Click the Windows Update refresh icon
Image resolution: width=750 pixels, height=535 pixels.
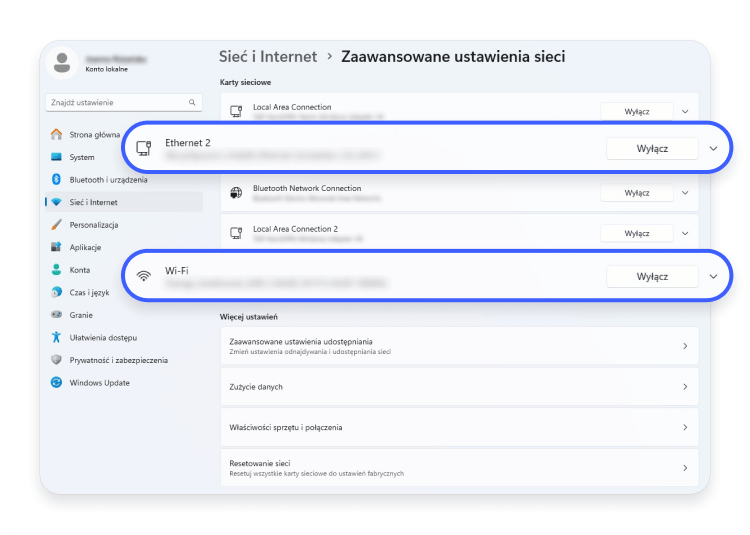[x=56, y=382]
